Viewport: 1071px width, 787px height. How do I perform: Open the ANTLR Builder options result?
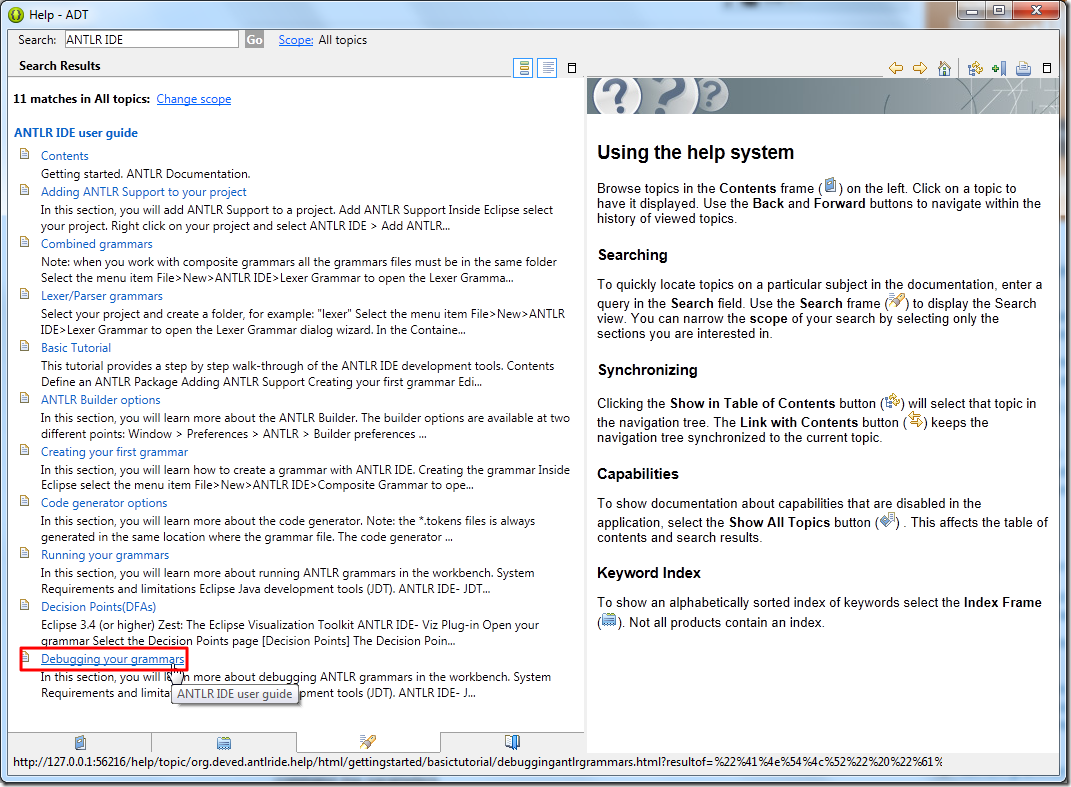click(x=100, y=400)
